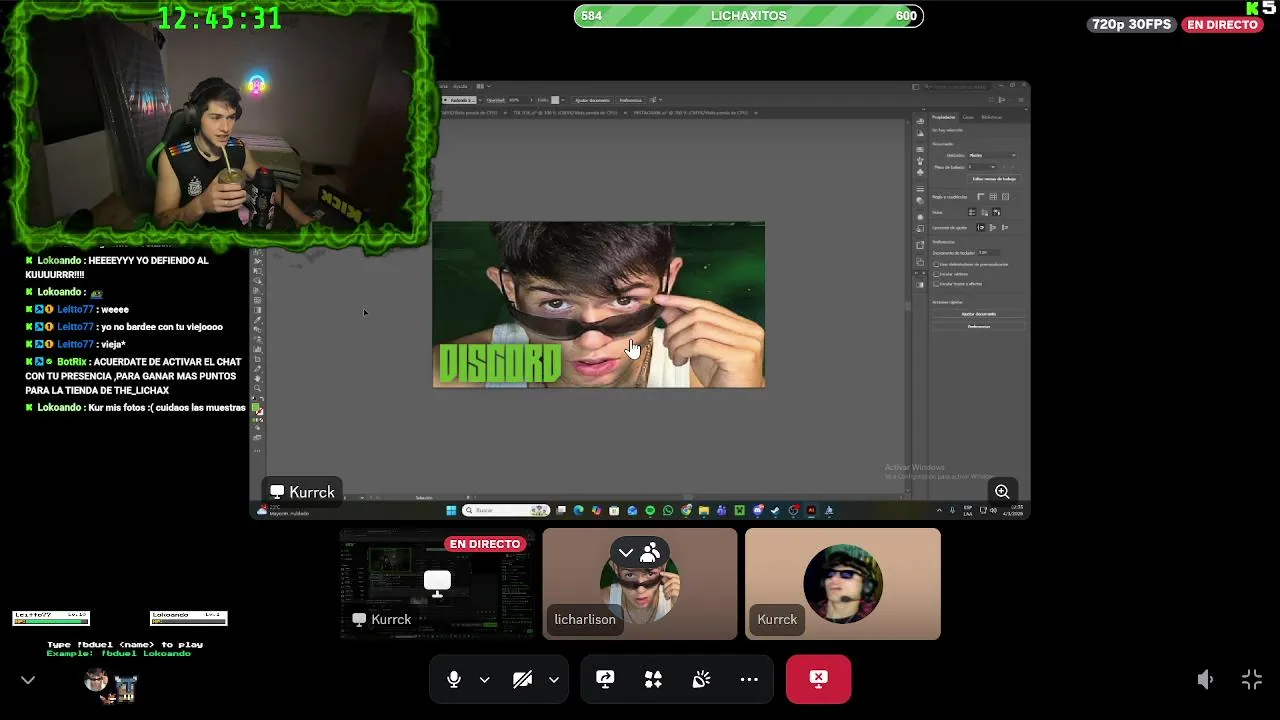
Task: Click the lock guides icon
Action: click(984, 212)
